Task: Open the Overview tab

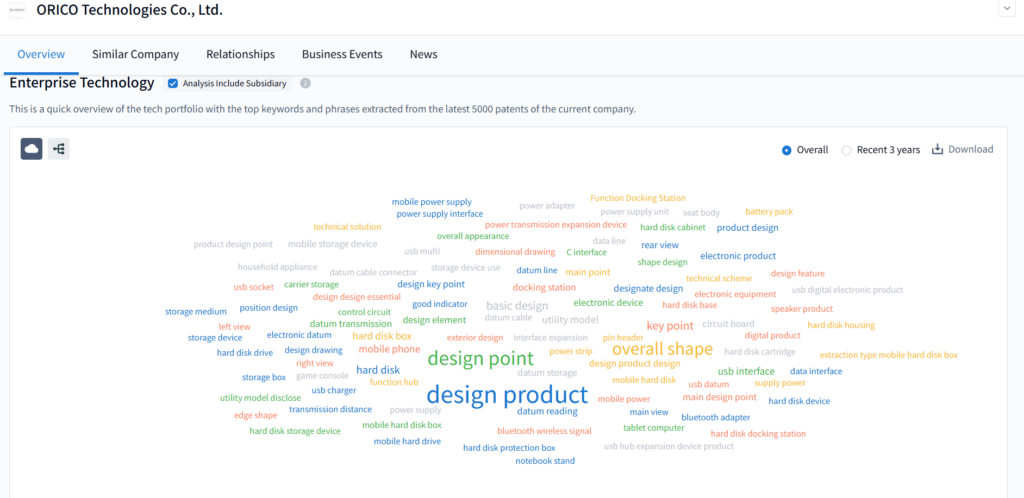Action: click(41, 54)
